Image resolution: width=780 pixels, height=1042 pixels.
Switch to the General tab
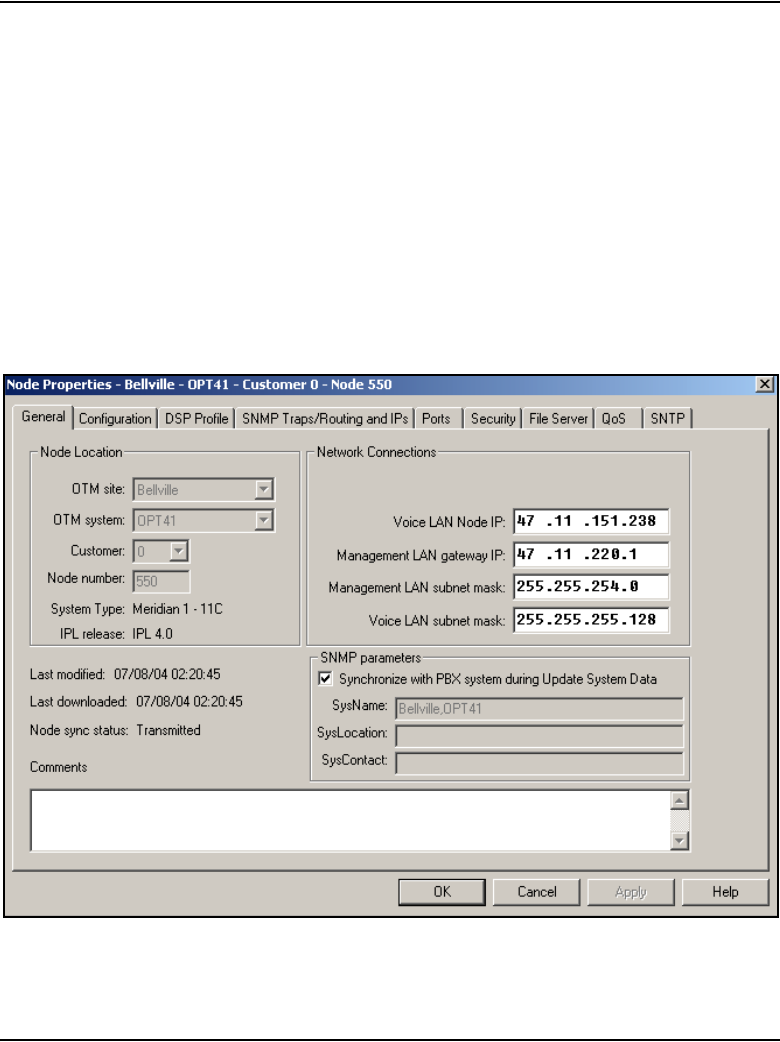(x=43, y=417)
